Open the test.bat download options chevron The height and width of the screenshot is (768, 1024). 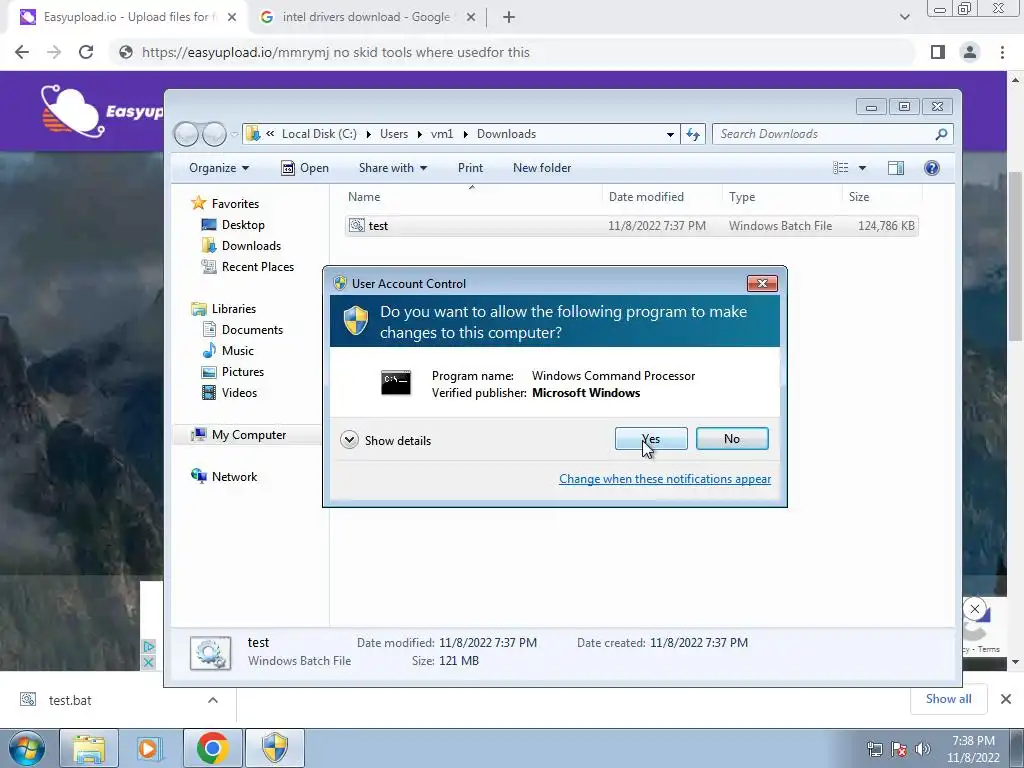coord(213,700)
